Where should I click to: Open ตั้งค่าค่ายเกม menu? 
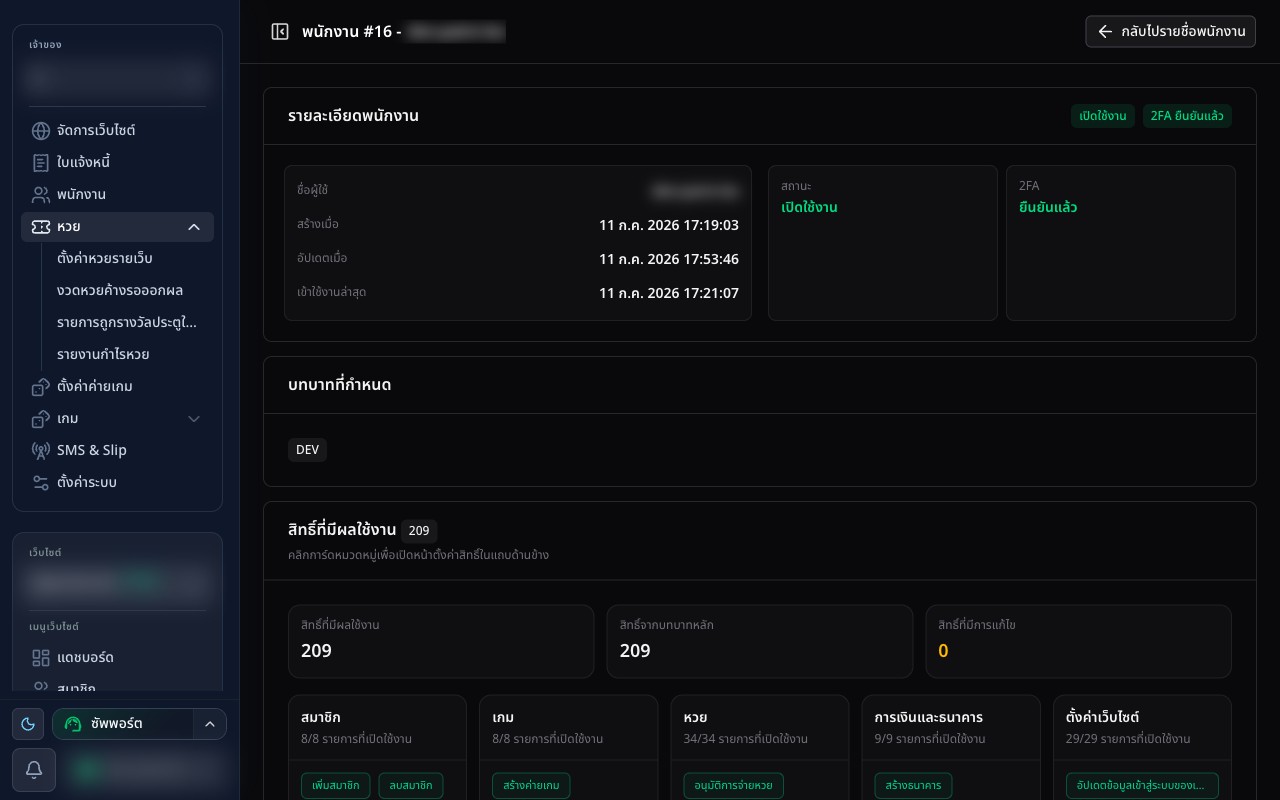[117, 386]
